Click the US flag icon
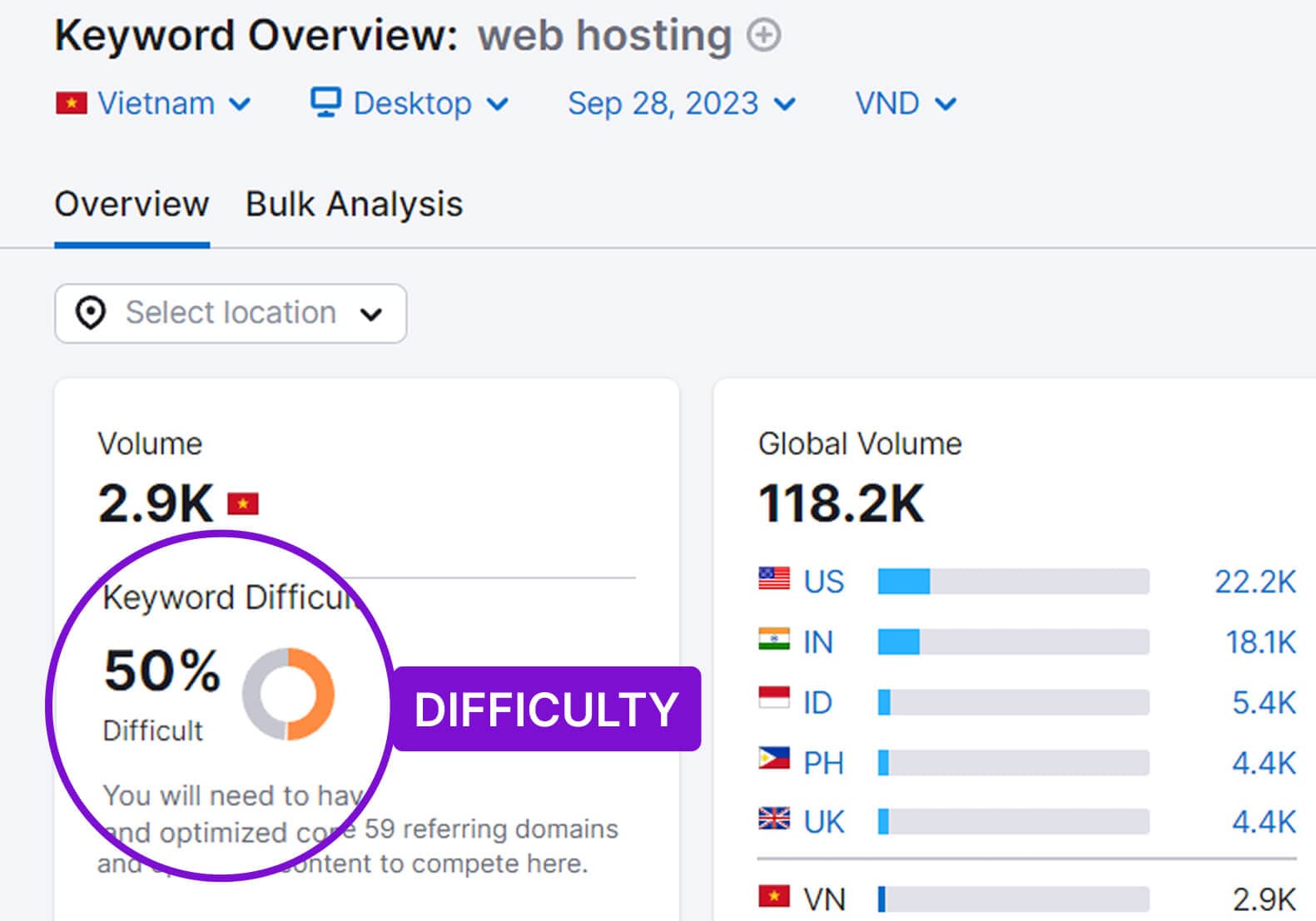This screenshot has width=1316, height=921. click(773, 579)
